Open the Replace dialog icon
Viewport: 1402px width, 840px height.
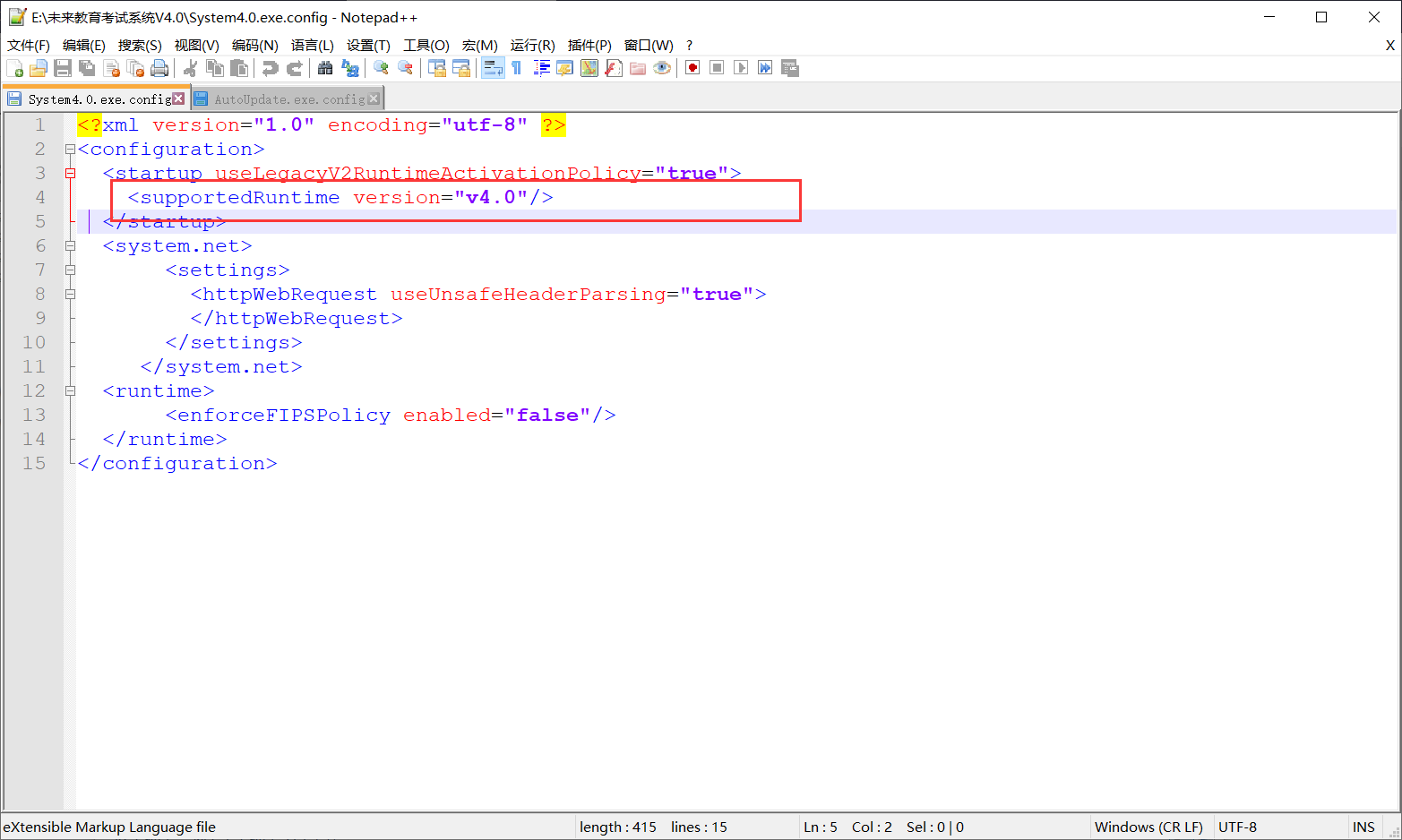[350, 68]
